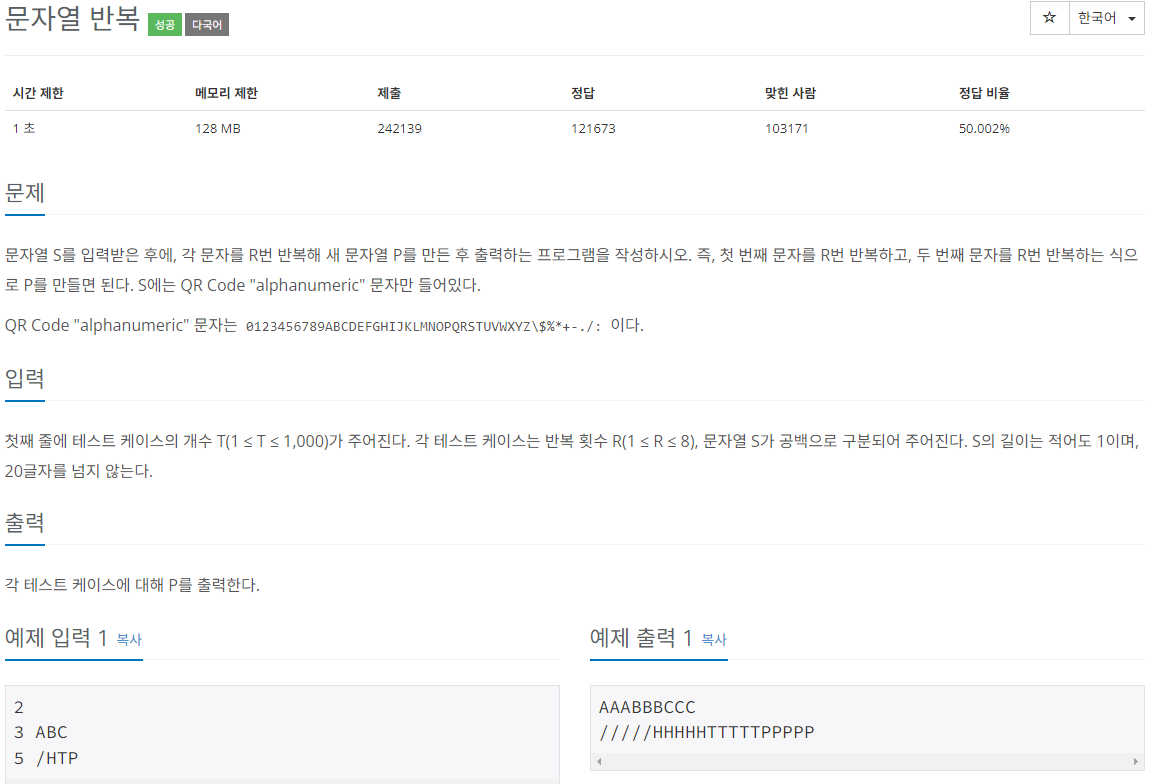Click the 입력 section heading
The image size is (1161, 784).
24,378
